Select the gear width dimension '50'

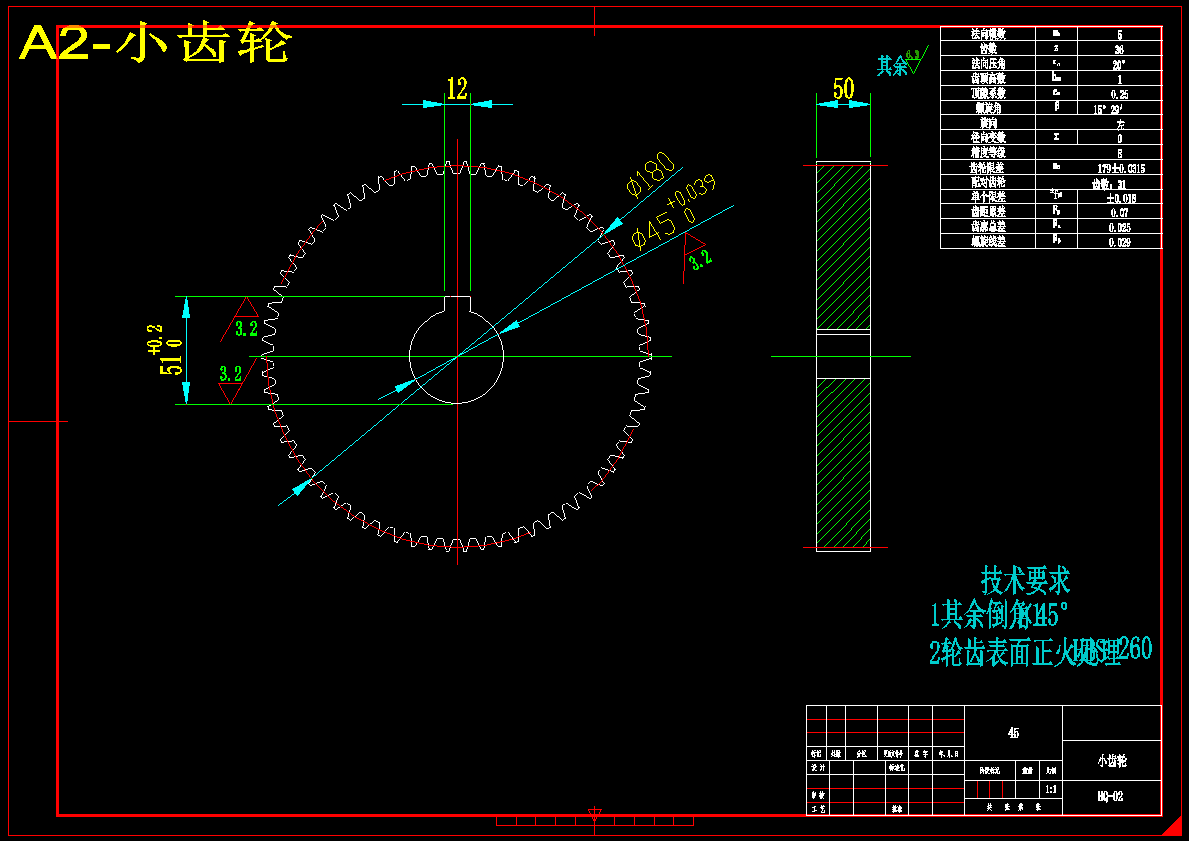click(843, 89)
